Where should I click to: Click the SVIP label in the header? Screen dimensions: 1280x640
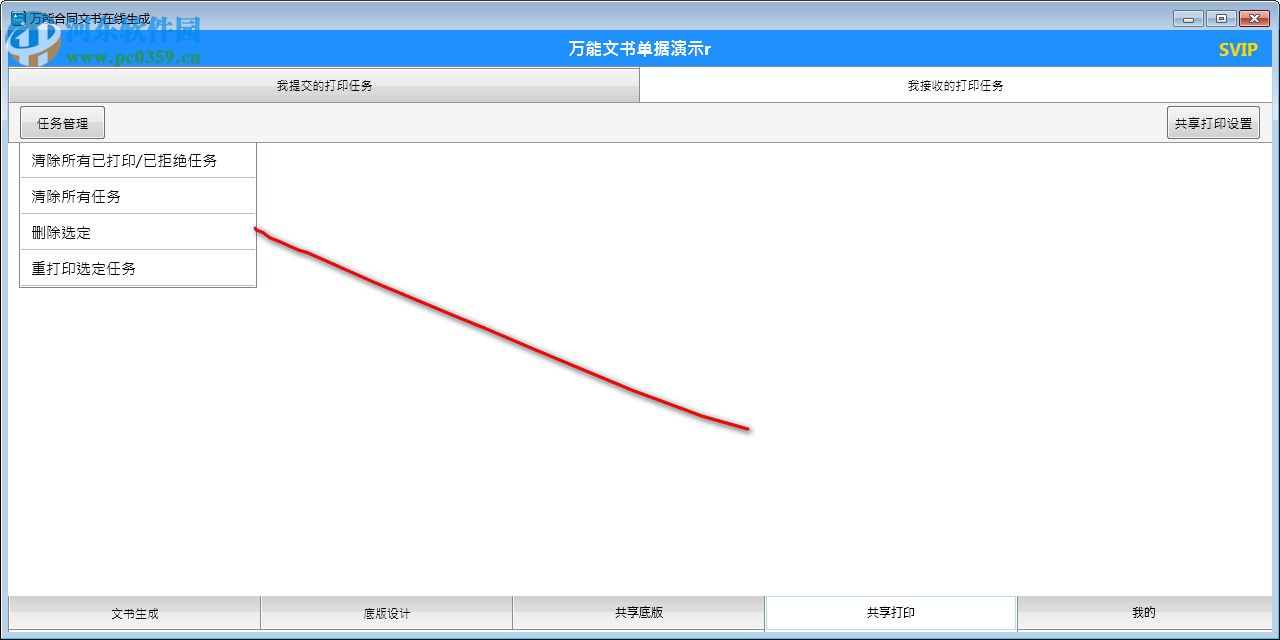point(1238,48)
